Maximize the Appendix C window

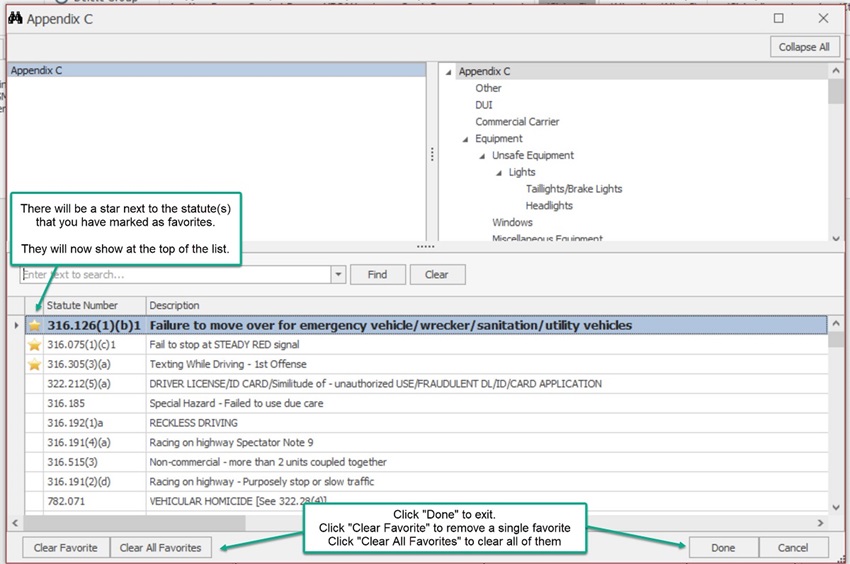point(779,18)
